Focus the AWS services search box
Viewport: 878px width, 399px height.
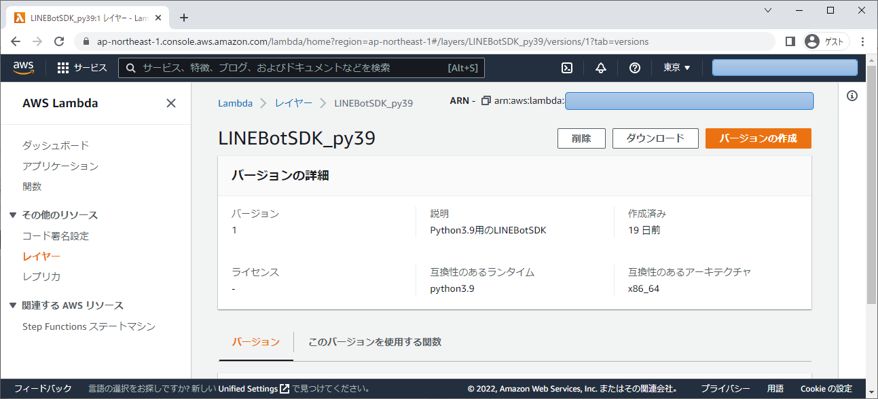point(301,68)
